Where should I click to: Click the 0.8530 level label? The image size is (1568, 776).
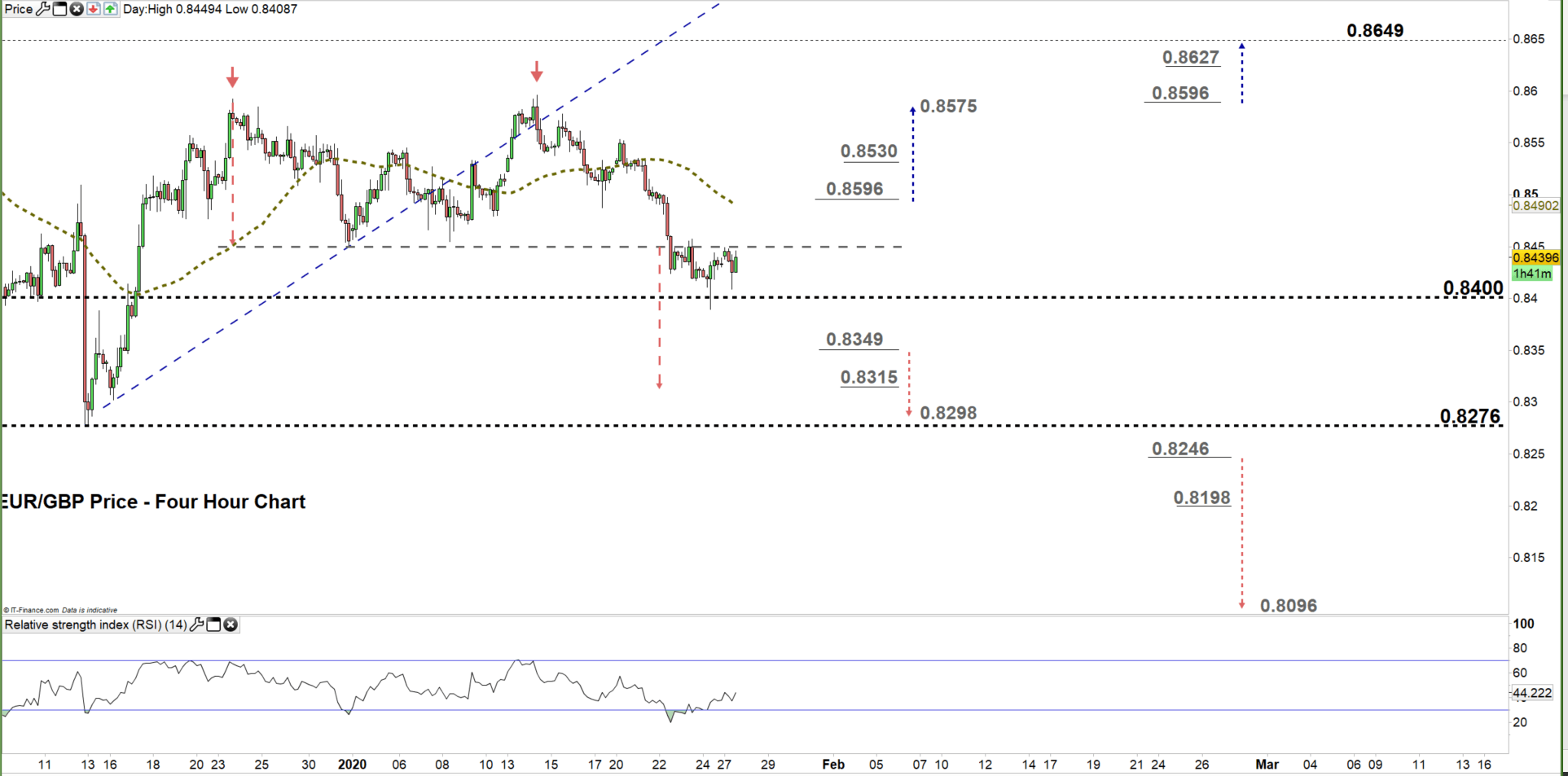click(869, 151)
